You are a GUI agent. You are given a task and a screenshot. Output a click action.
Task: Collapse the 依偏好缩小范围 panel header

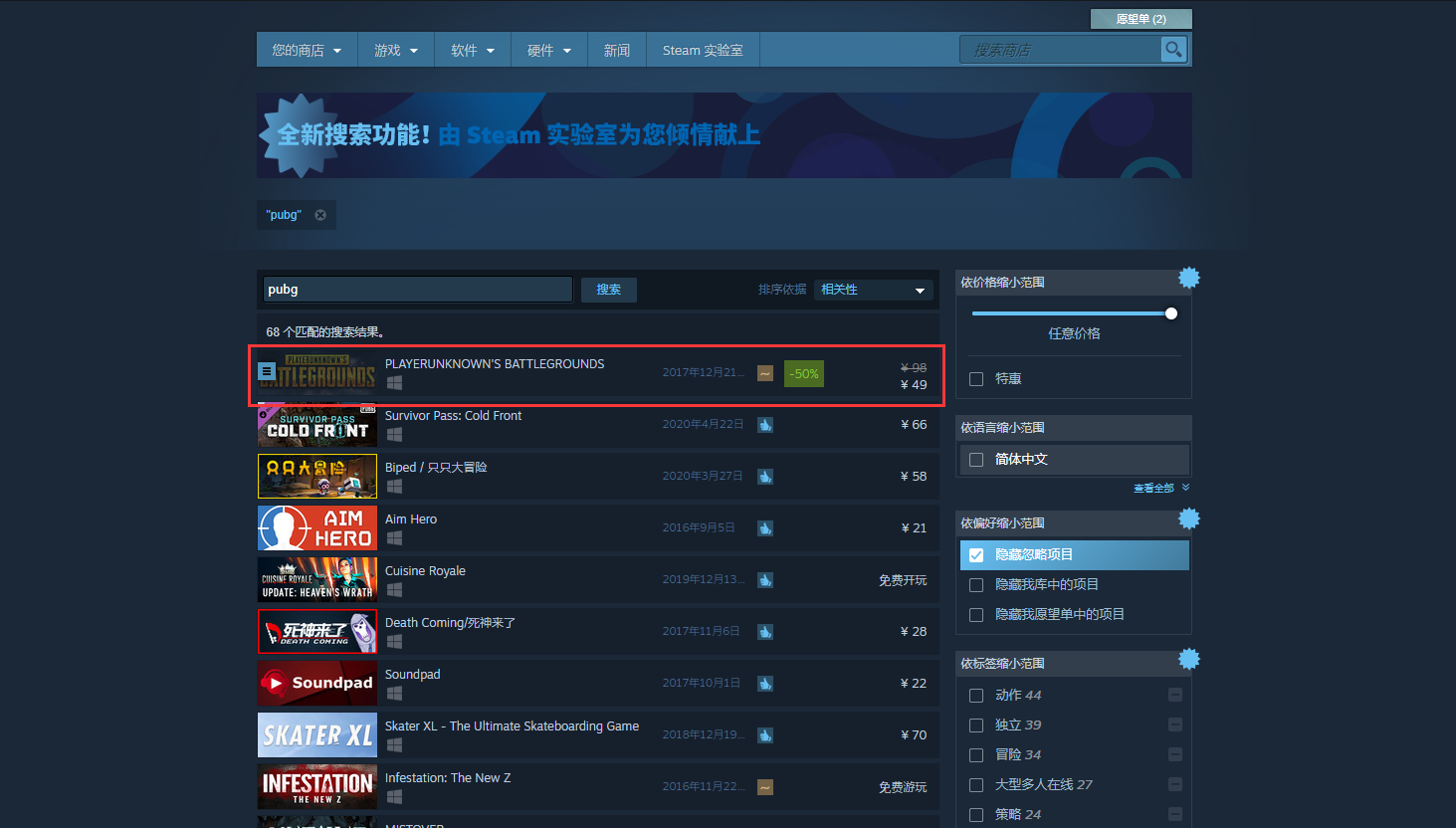(1073, 523)
